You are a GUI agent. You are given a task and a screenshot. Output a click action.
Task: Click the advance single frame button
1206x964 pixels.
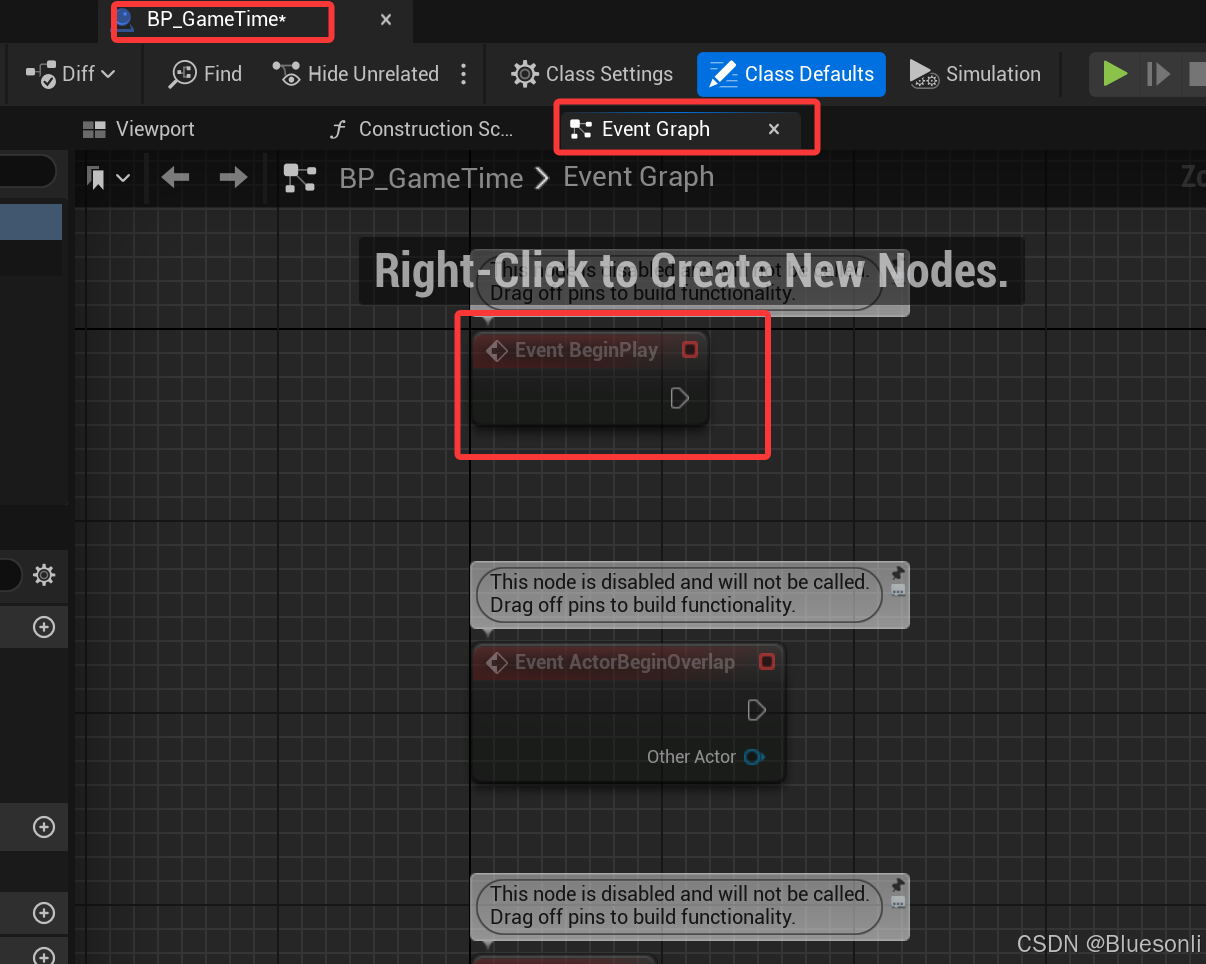click(x=1158, y=74)
